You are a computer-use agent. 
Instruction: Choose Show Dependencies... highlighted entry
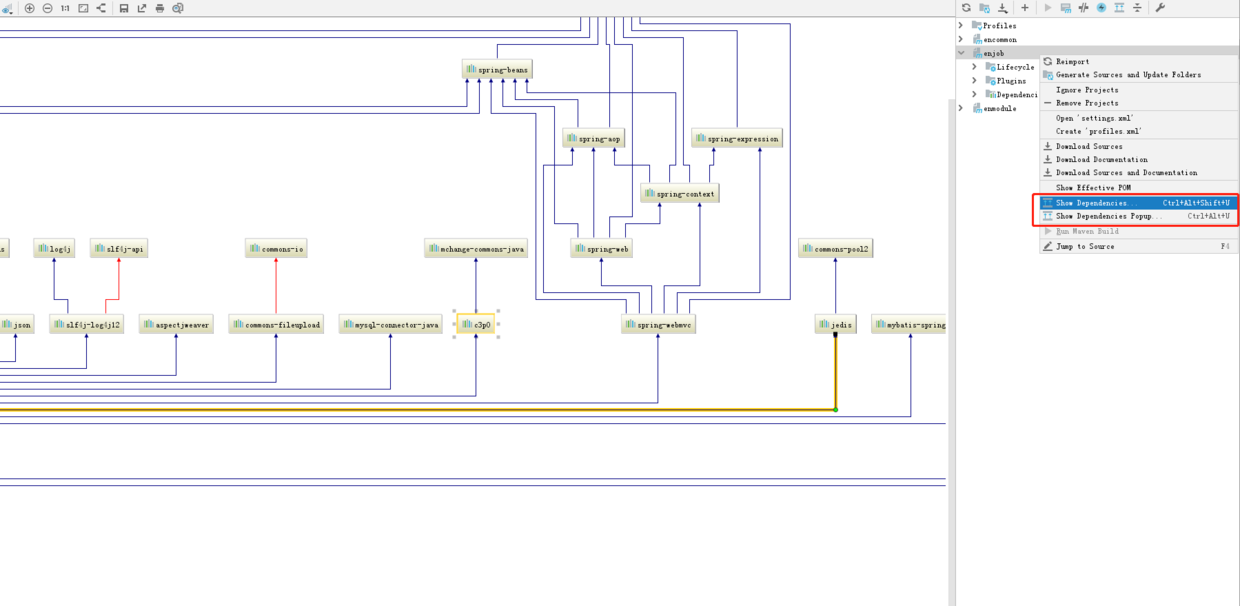[x=1139, y=203]
